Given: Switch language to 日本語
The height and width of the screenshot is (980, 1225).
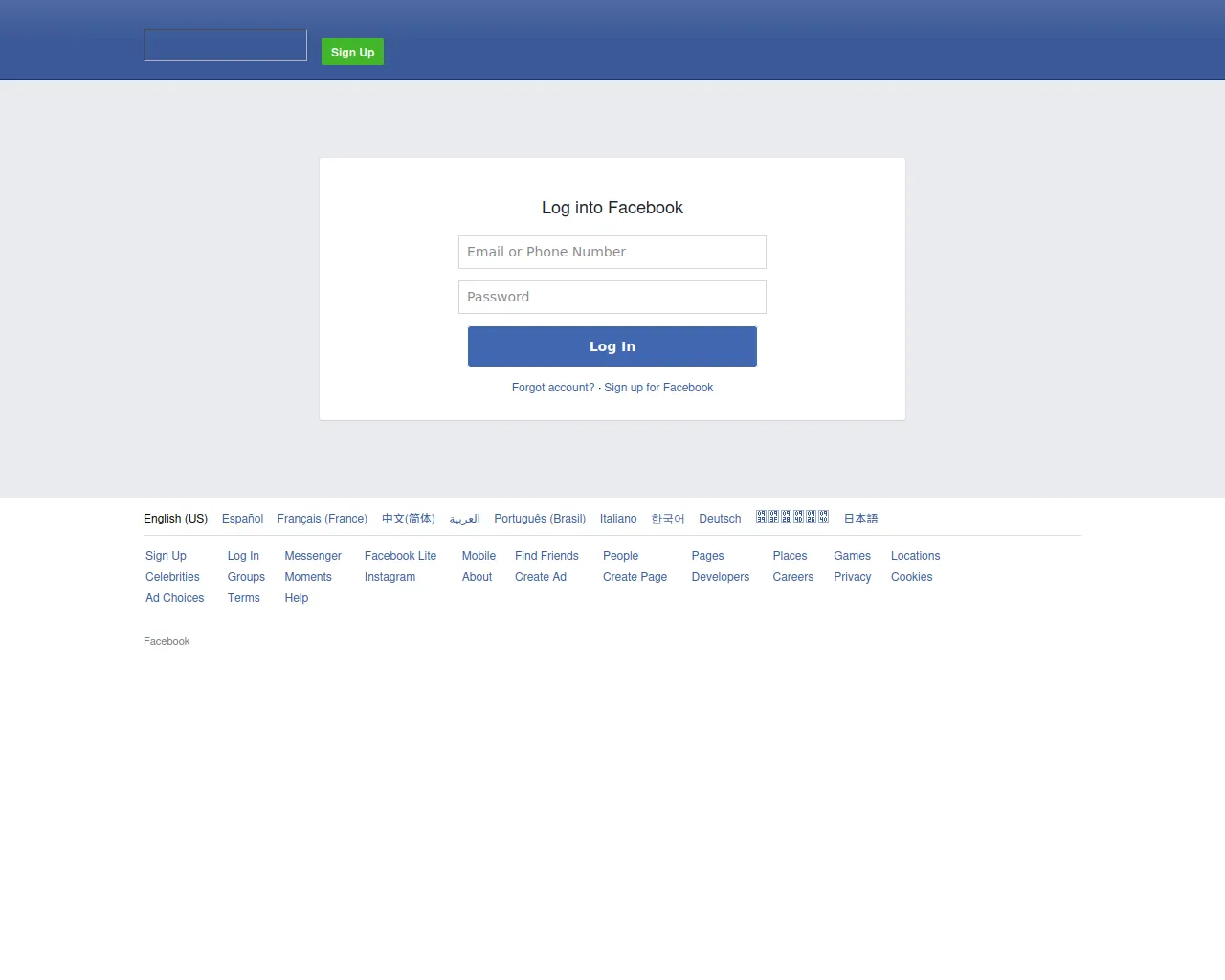Looking at the screenshot, I should point(859,518).
